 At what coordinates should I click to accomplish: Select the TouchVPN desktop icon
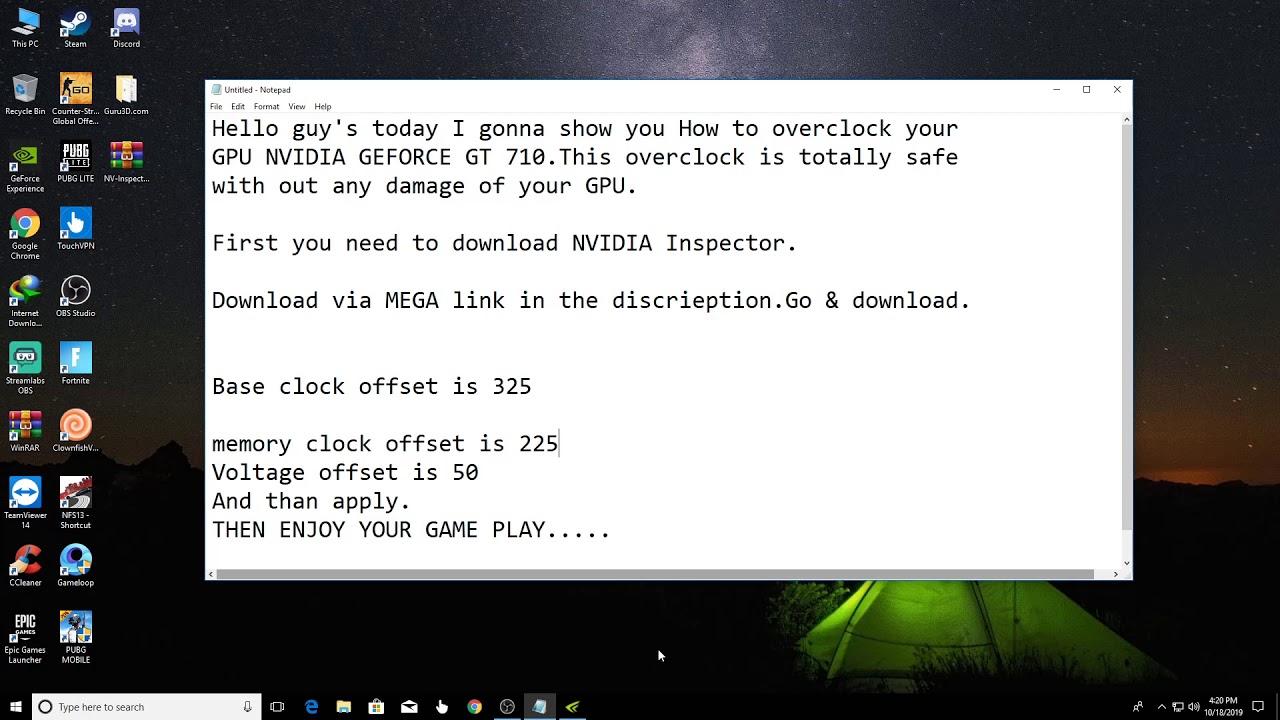coord(75,229)
